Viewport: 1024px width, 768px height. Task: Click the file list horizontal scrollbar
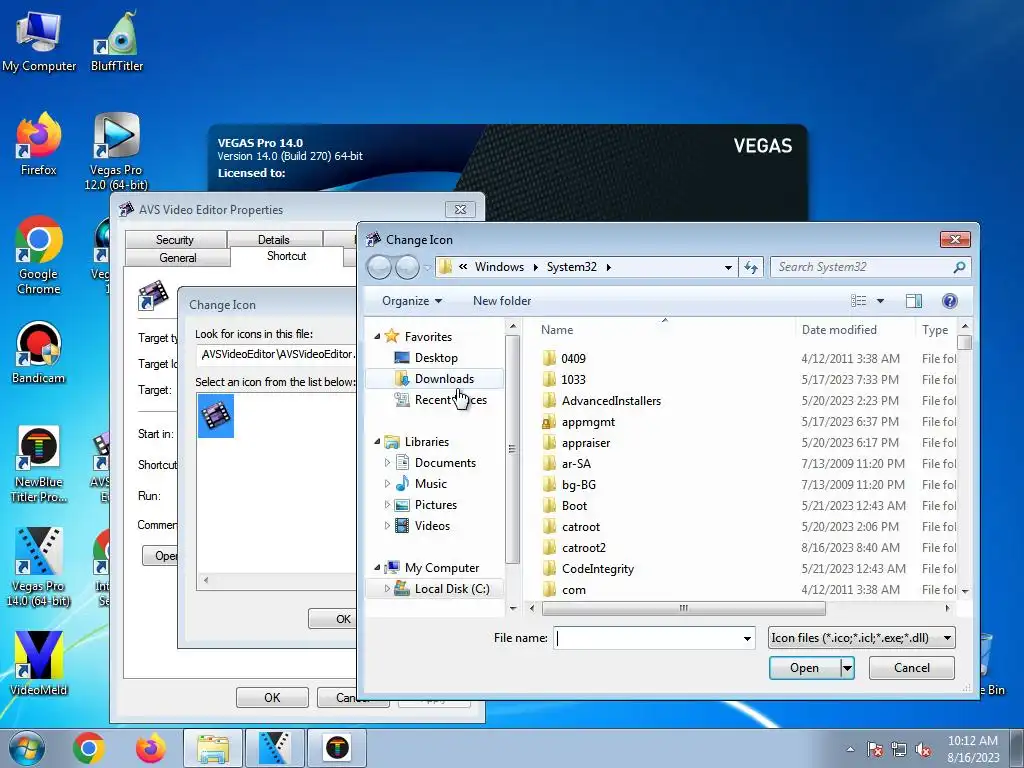click(683, 609)
